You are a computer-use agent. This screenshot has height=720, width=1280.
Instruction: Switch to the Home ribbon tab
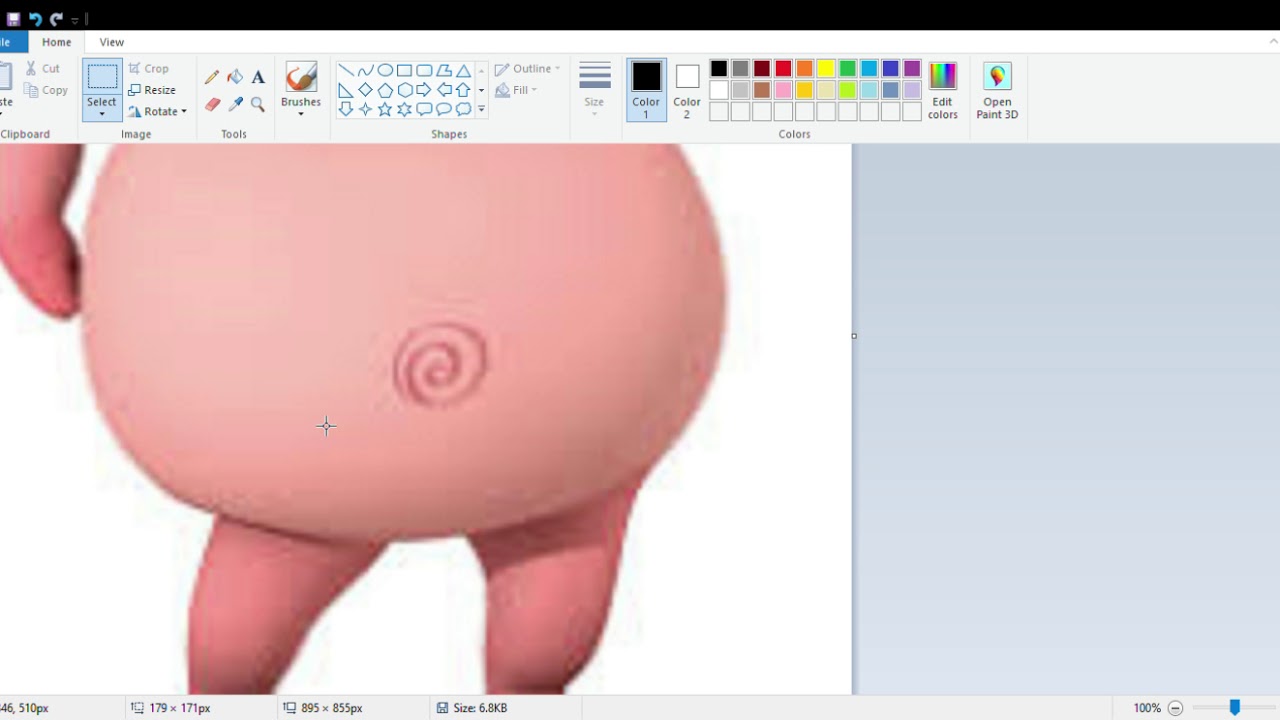(56, 42)
